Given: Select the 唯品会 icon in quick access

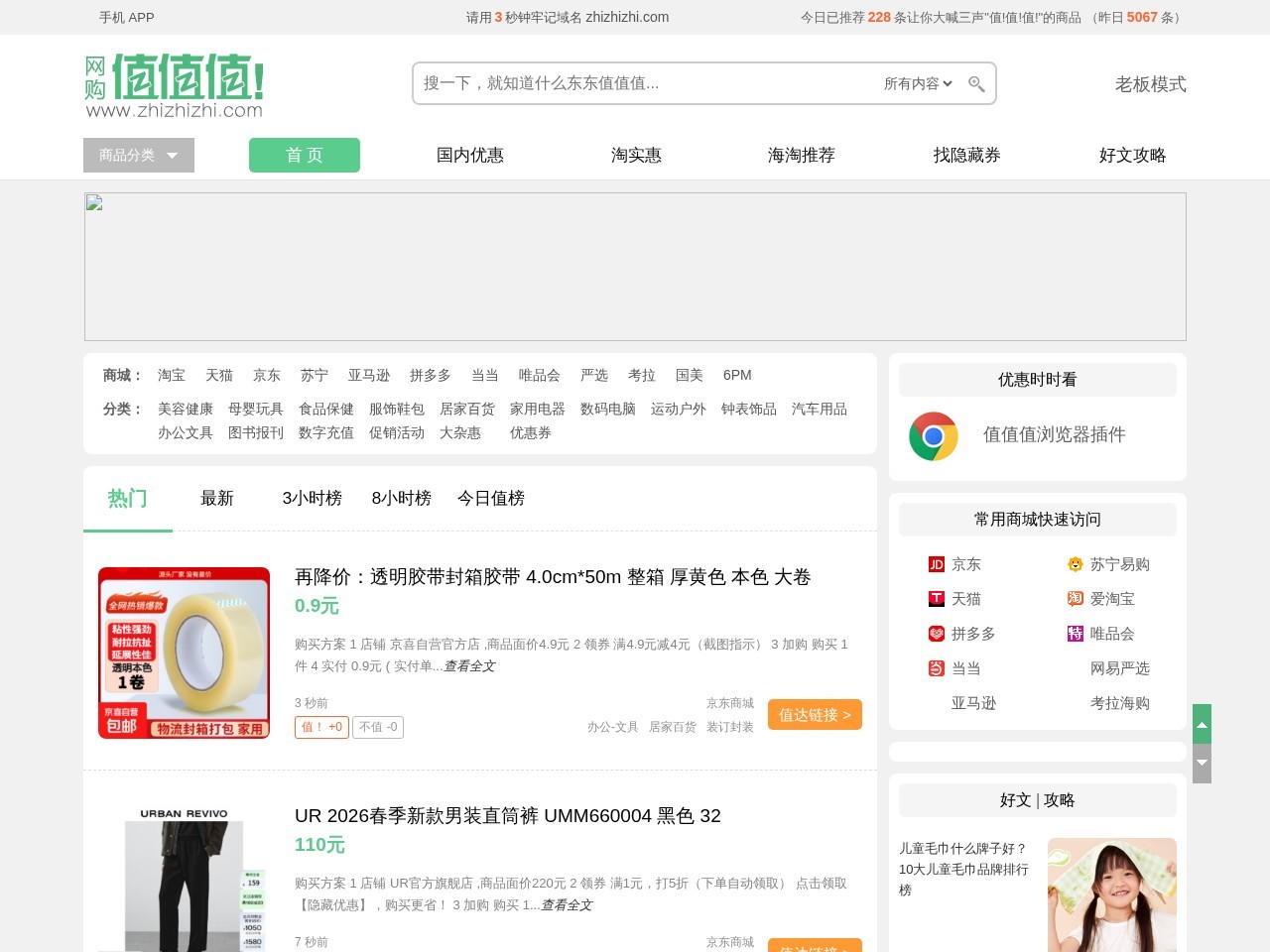Looking at the screenshot, I should tap(1076, 633).
